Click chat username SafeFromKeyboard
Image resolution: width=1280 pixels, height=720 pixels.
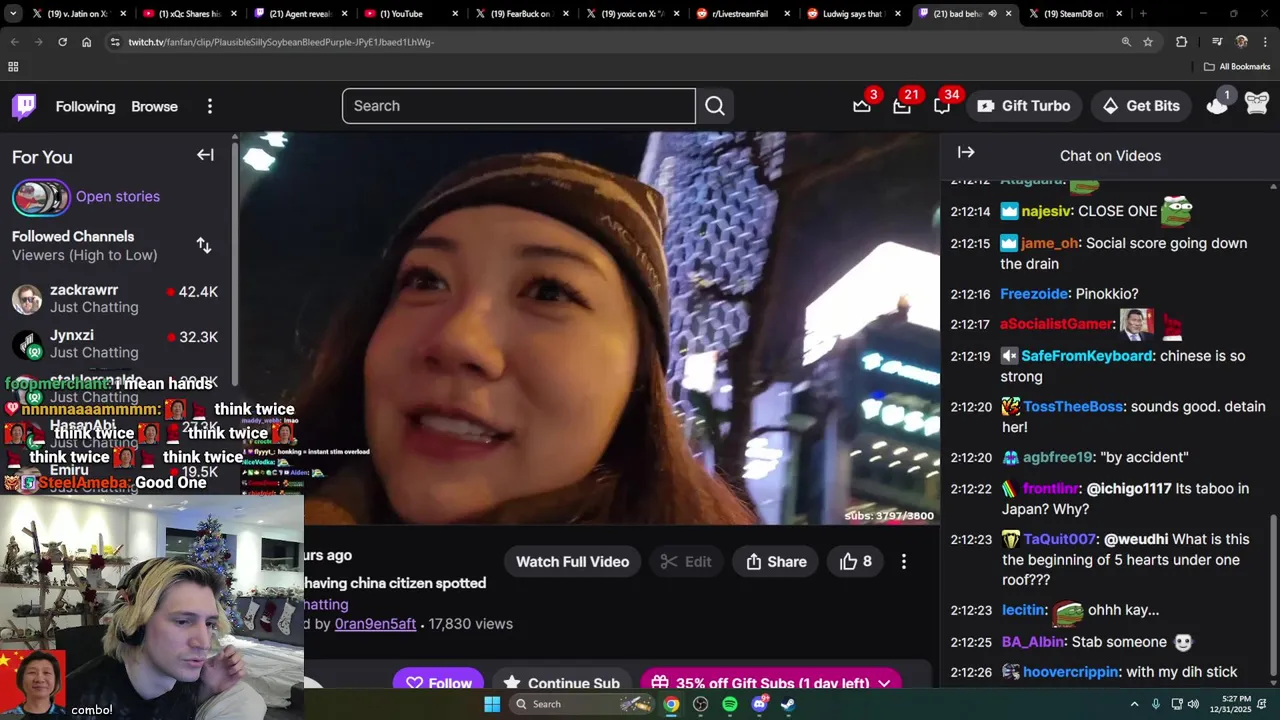click(x=1086, y=356)
